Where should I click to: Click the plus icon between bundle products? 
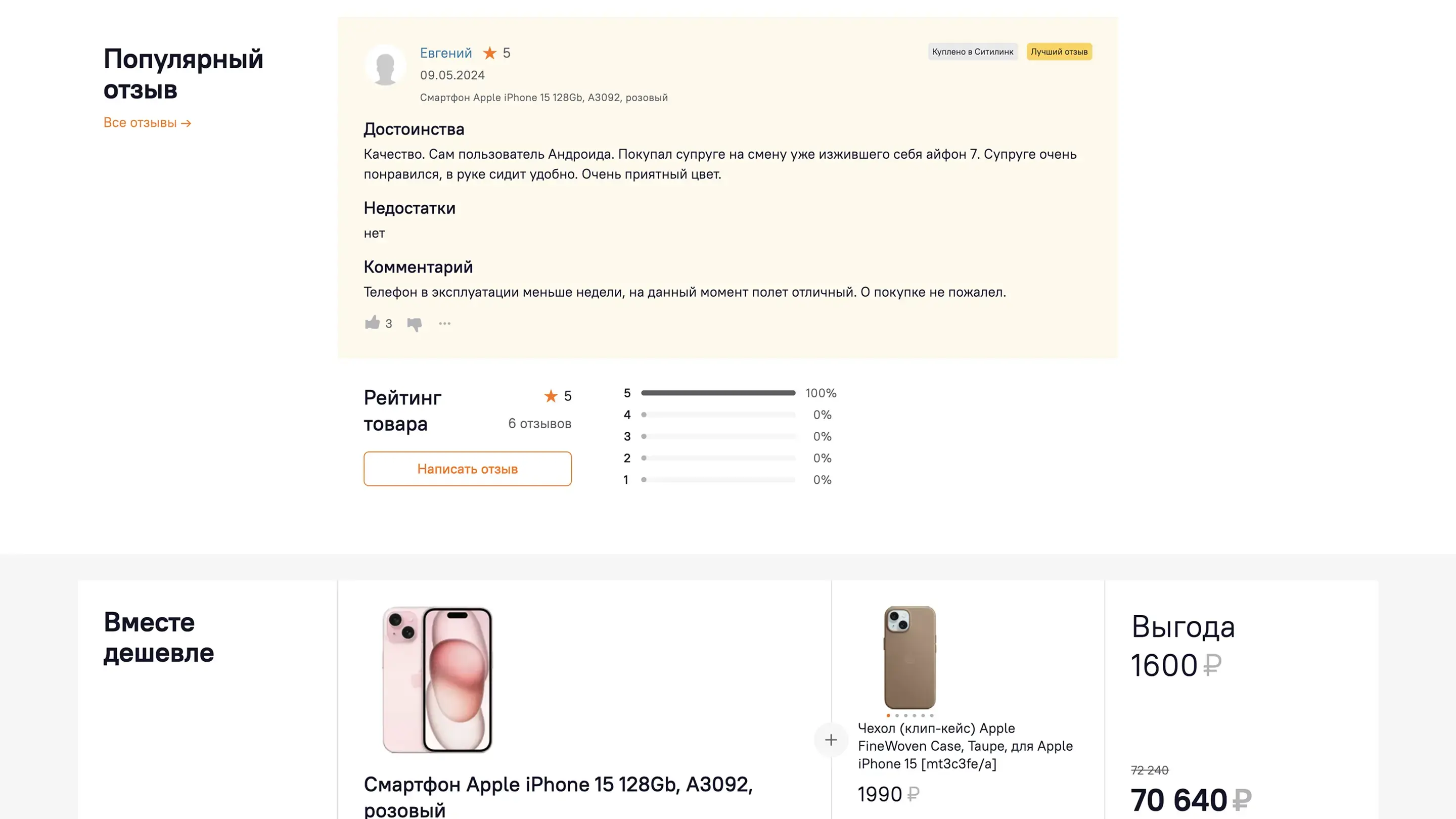[x=831, y=740]
